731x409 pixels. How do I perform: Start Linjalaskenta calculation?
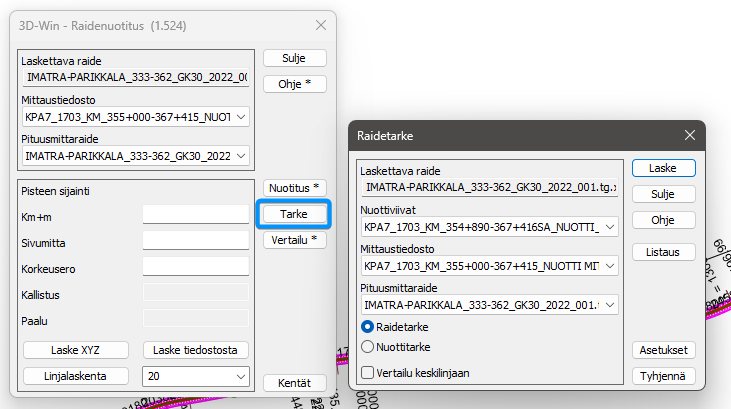76,376
